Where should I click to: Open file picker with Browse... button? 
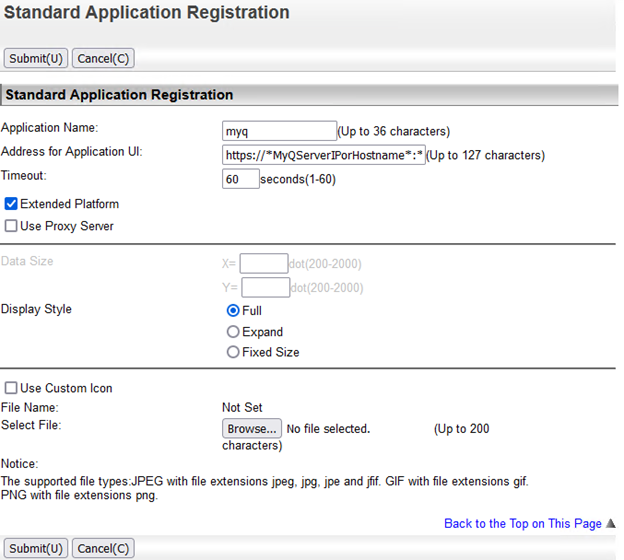coord(251,429)
